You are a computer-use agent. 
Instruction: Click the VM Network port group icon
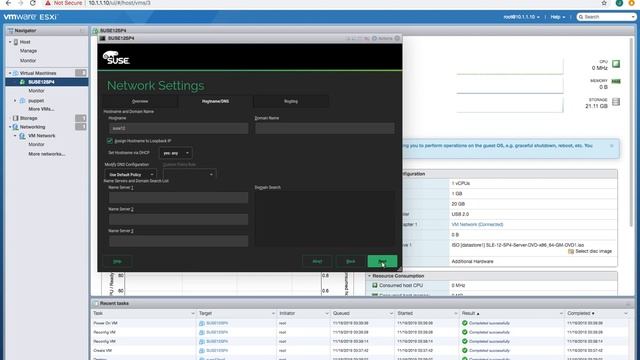(x=22, y=136)
